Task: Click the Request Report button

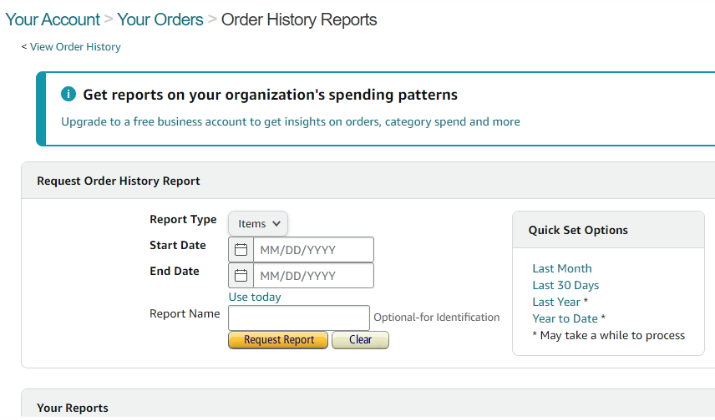Action: coord(278,340)
